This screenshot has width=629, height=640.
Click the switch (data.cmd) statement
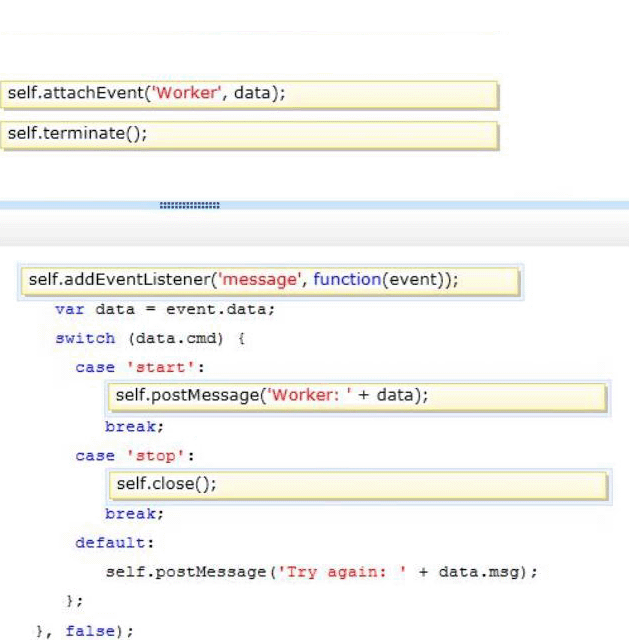150,338
